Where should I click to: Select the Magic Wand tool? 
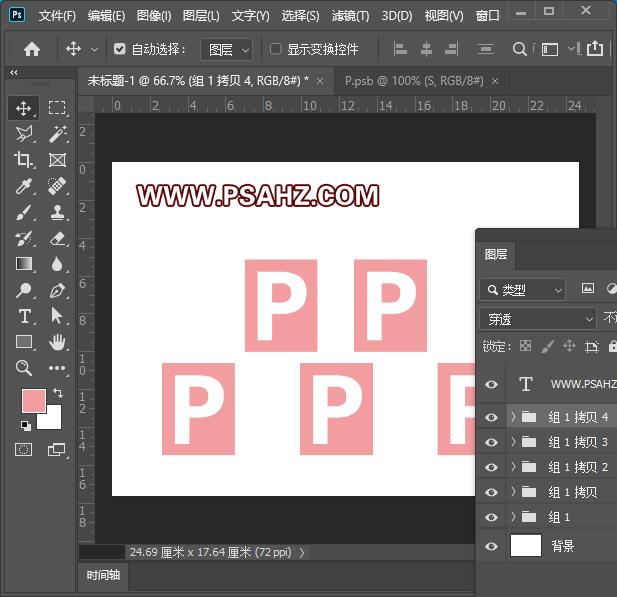coord(57,134)
